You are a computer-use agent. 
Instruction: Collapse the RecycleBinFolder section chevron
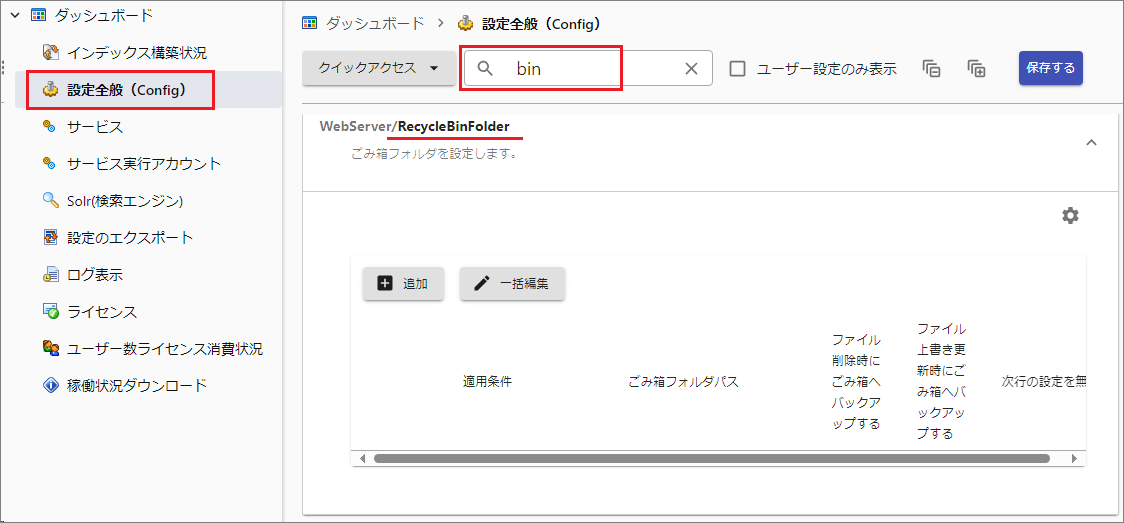[1091, 143]
